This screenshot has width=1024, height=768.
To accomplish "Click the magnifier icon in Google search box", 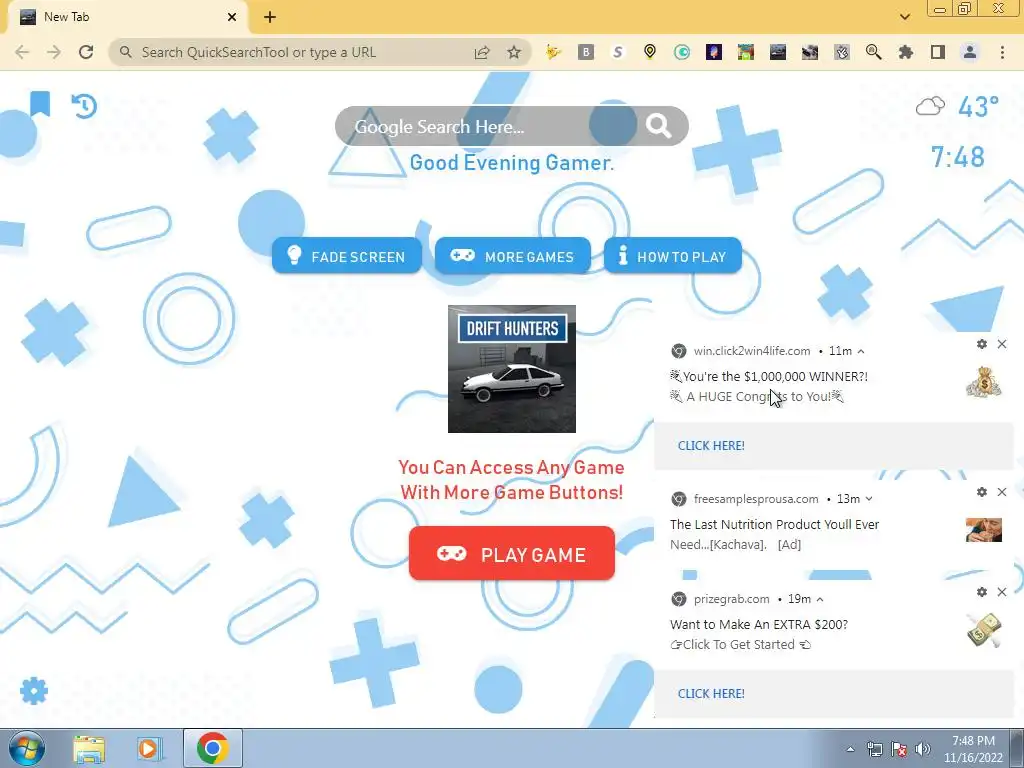I will tap(658, 125).
